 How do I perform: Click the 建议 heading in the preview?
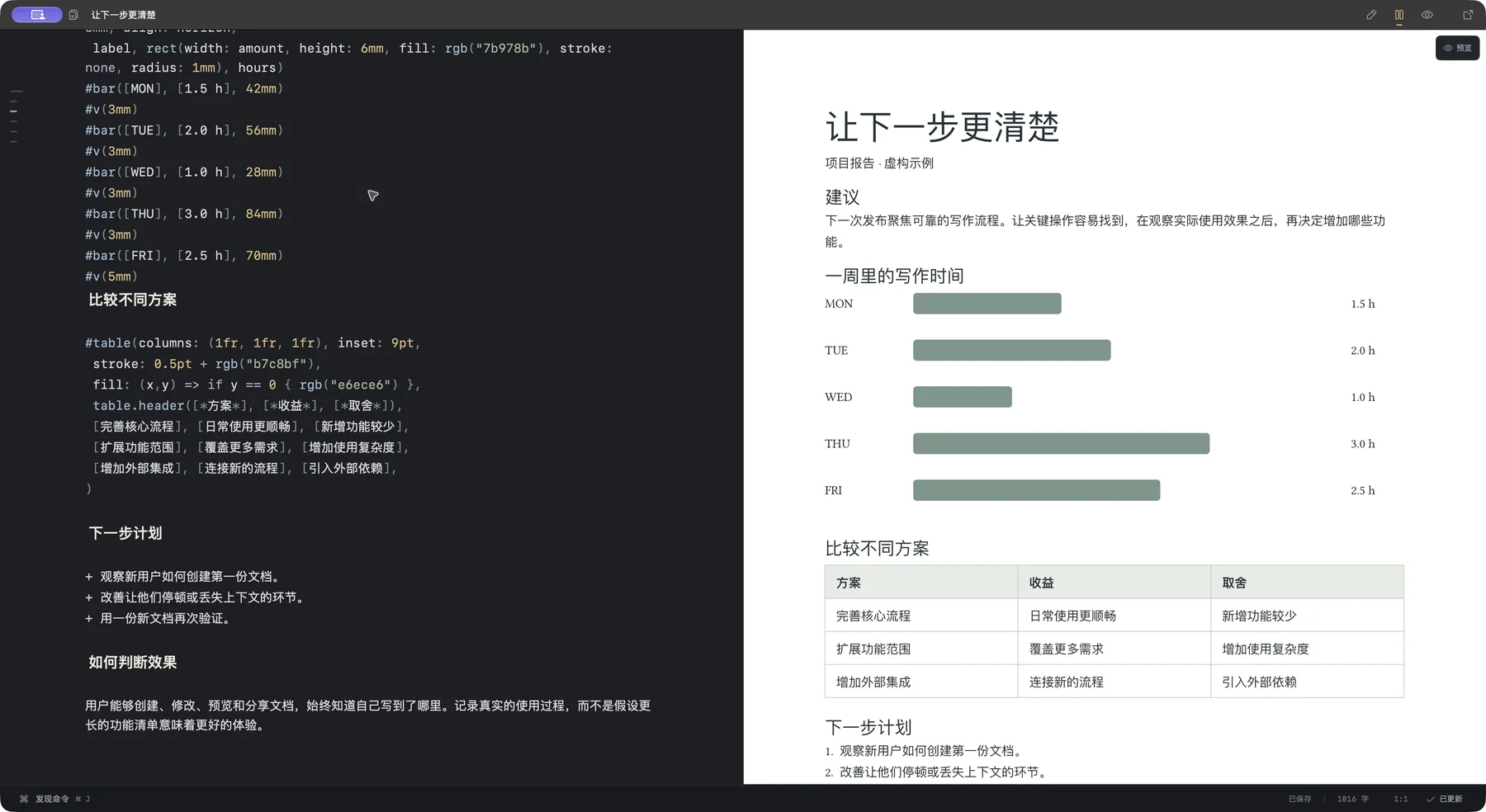(x=842, y=197)
